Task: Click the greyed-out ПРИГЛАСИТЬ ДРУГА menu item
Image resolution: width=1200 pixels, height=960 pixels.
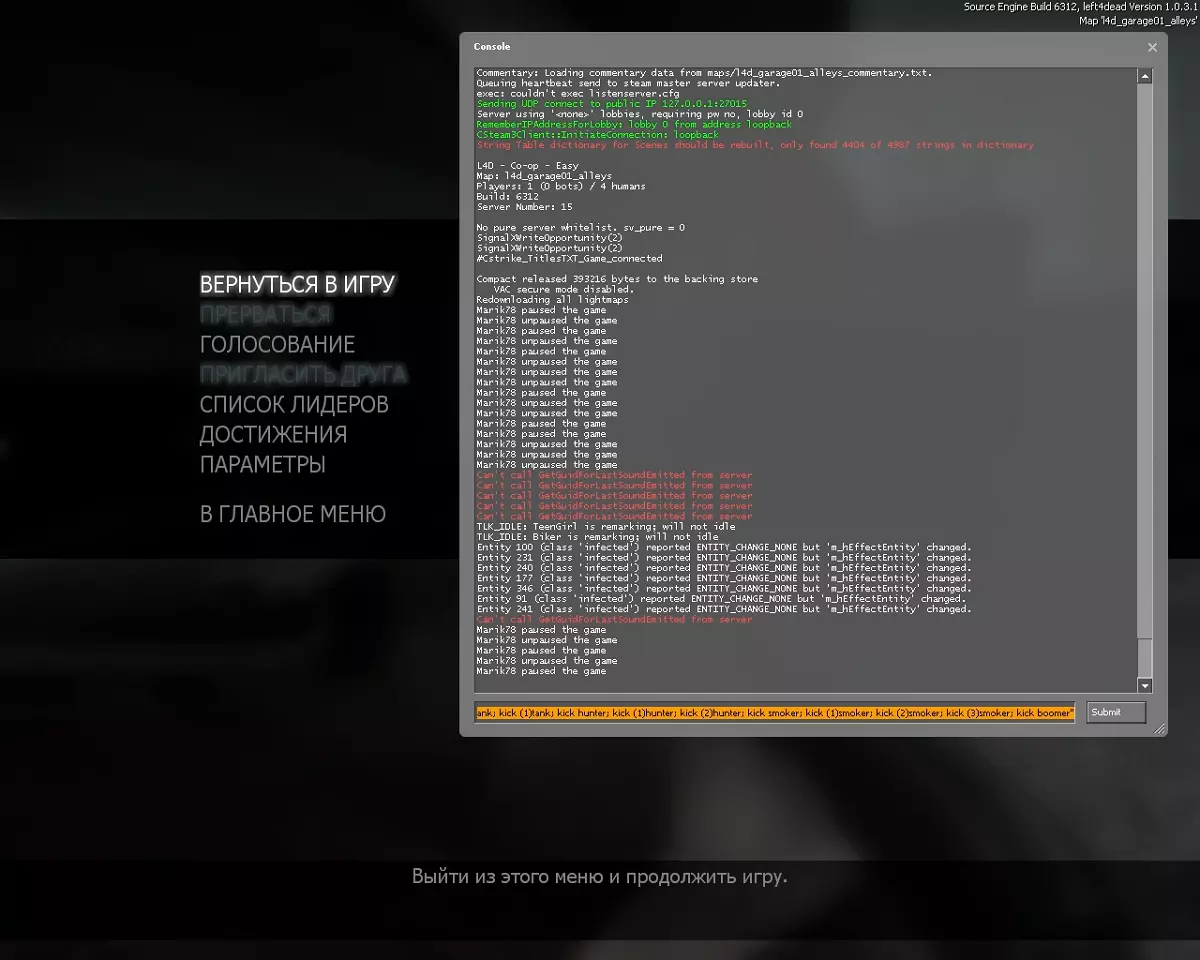Action: pyautogui.click(x=303, y=374)
